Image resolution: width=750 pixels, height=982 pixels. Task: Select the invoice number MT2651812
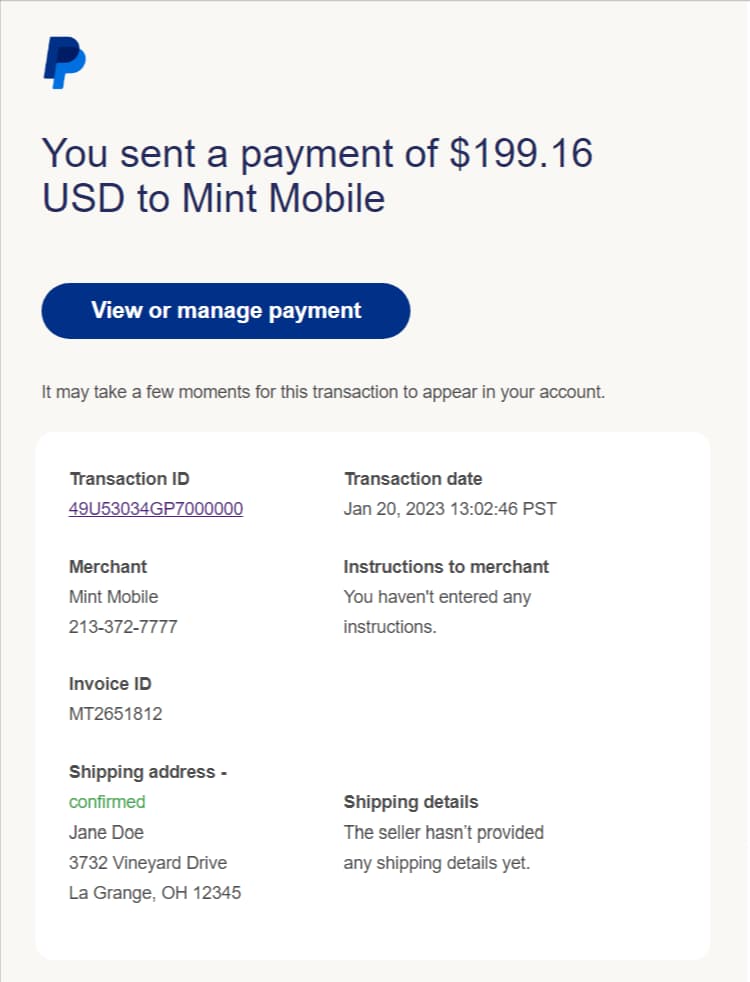[115, 714]
